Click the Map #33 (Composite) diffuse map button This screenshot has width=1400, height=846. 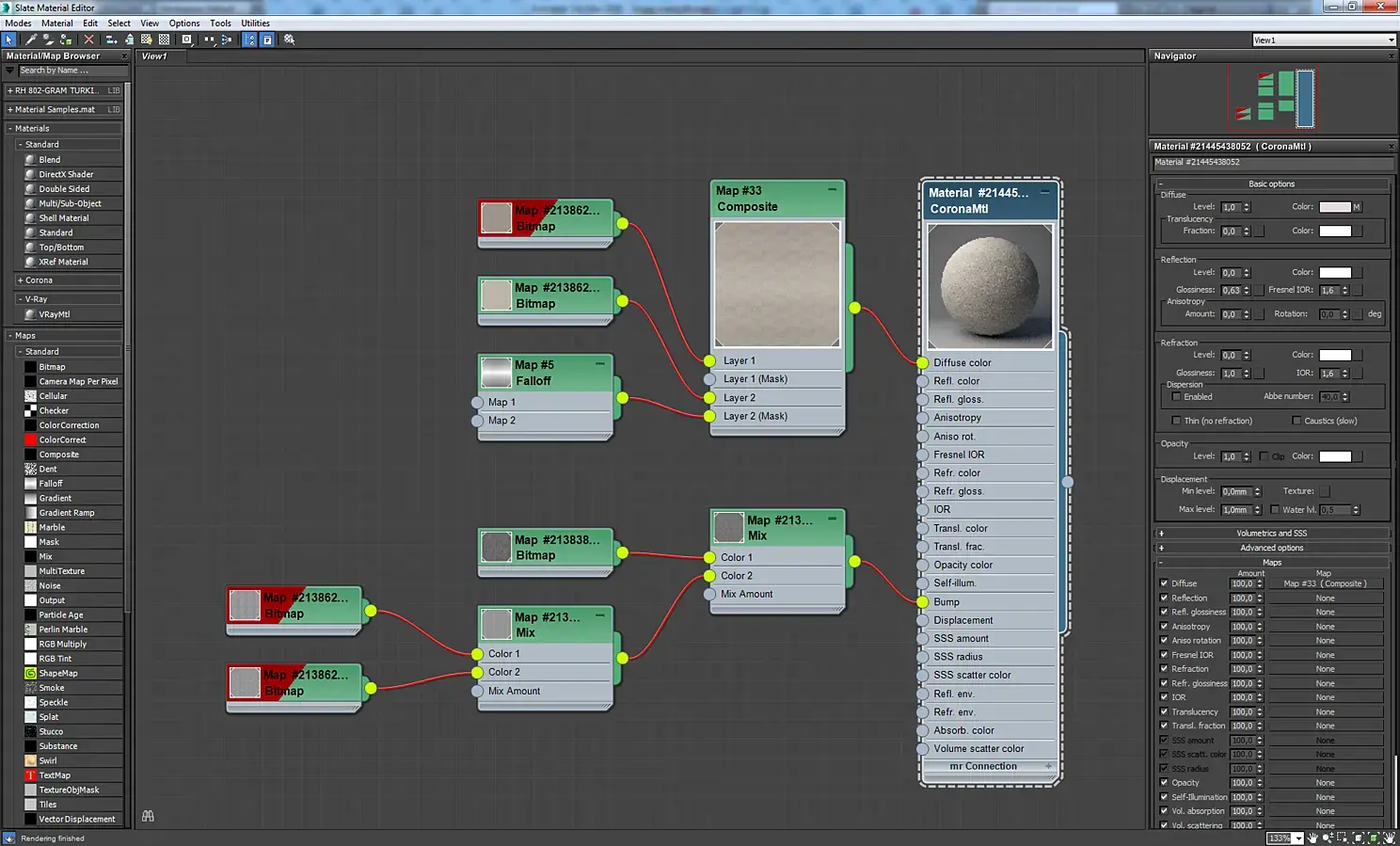click(x=1325, y=583)
